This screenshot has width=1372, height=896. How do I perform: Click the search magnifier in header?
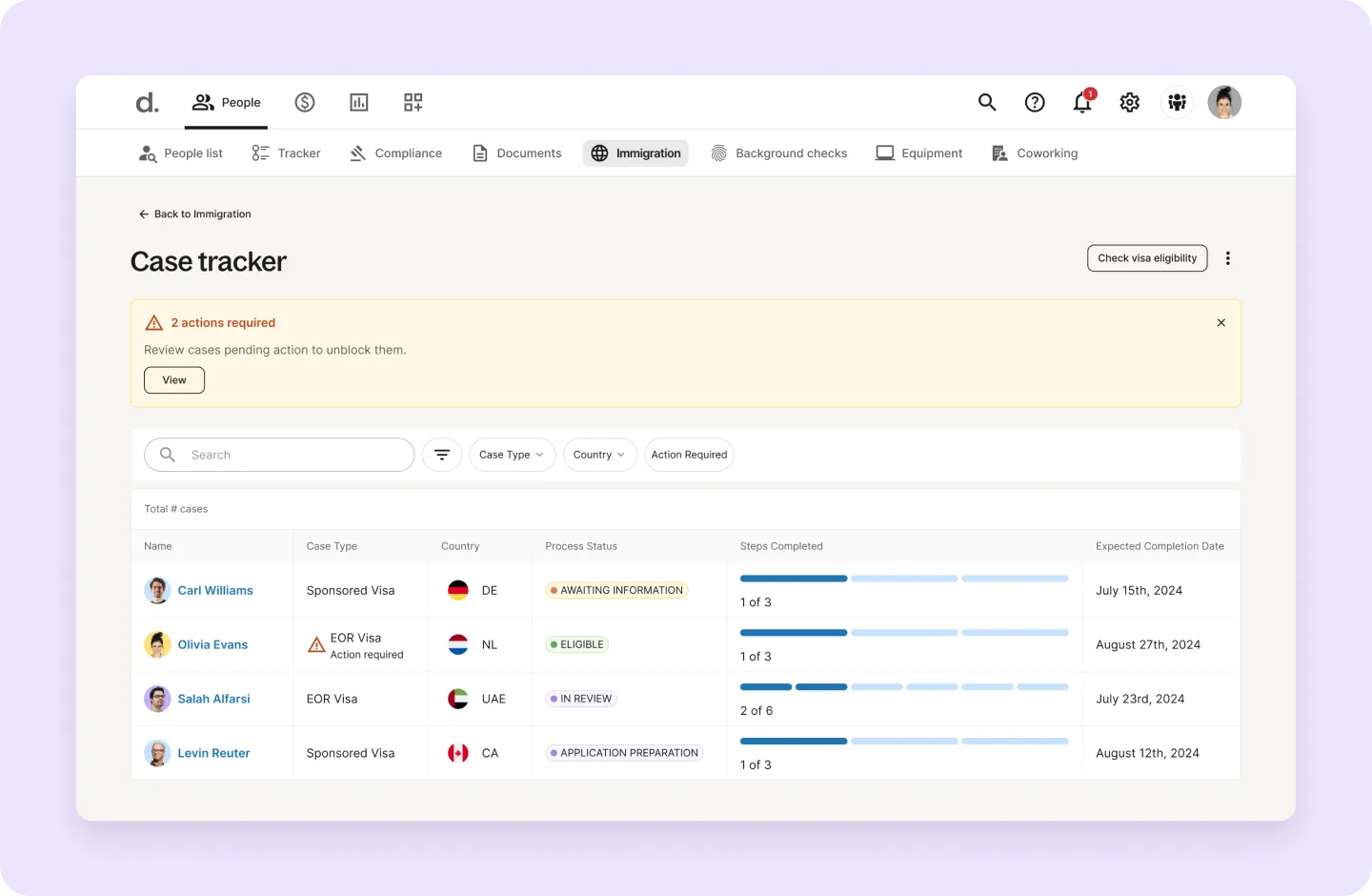tap(987, 102)
